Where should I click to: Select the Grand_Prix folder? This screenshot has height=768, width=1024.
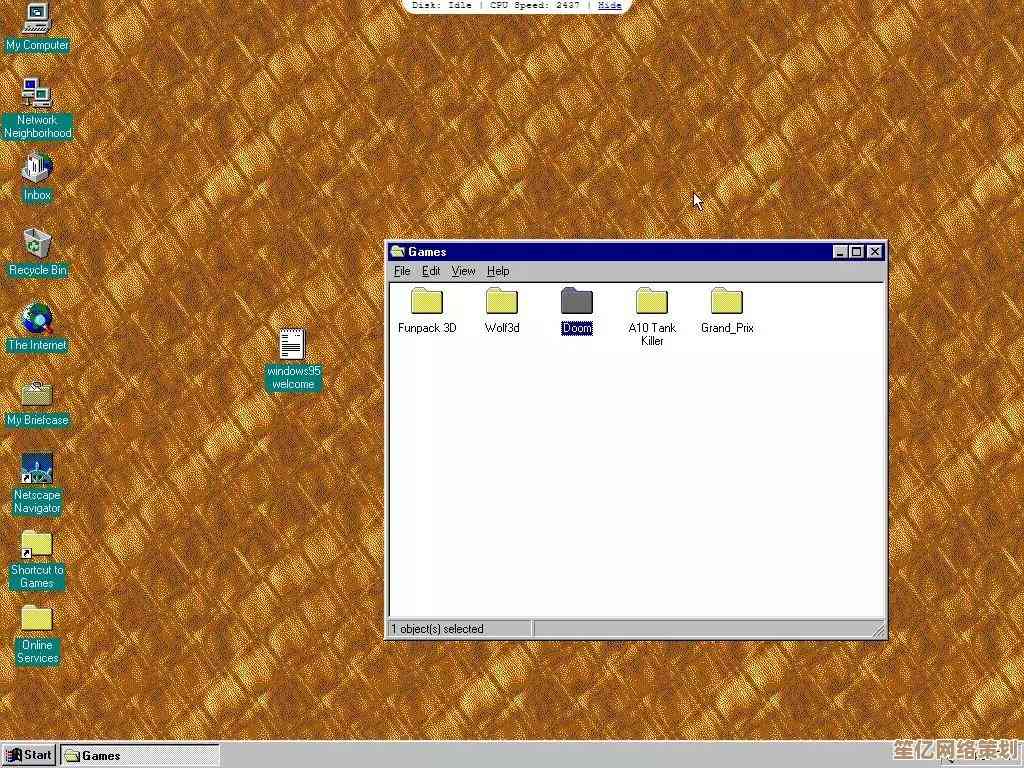(x=727, y=302)
